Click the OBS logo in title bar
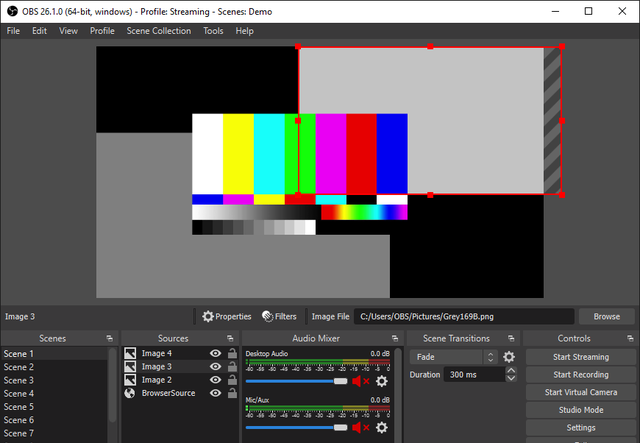This screenshot has width=640, height=443. click(x=13, y=11)
